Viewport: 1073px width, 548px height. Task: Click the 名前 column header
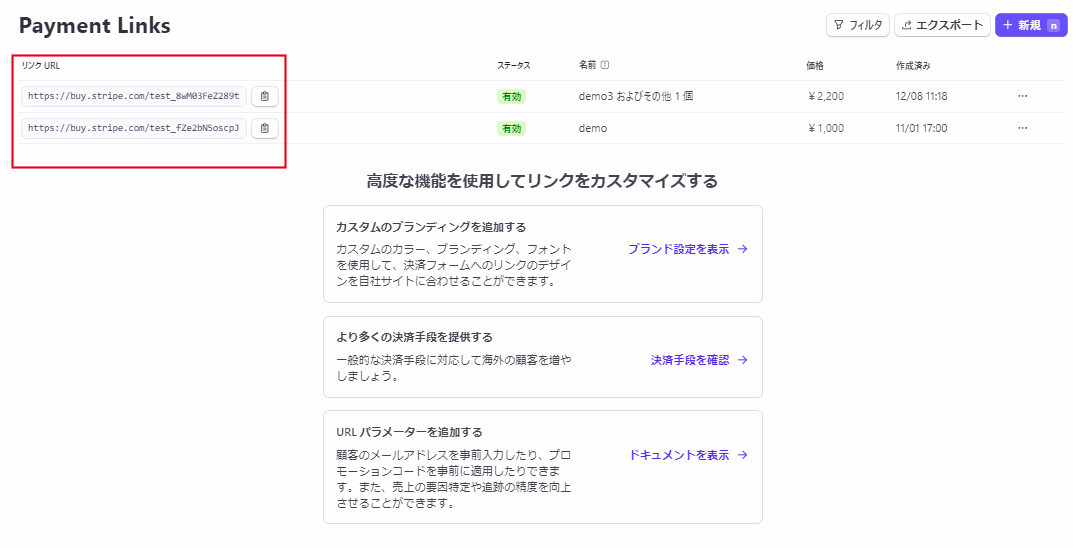(x=587, y=66)
